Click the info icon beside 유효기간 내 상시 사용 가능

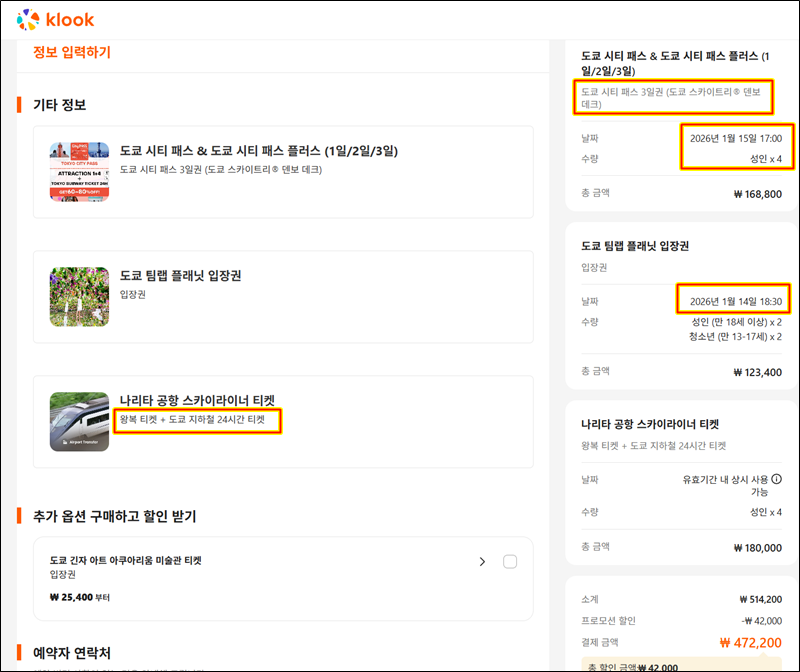click(776, 479)
